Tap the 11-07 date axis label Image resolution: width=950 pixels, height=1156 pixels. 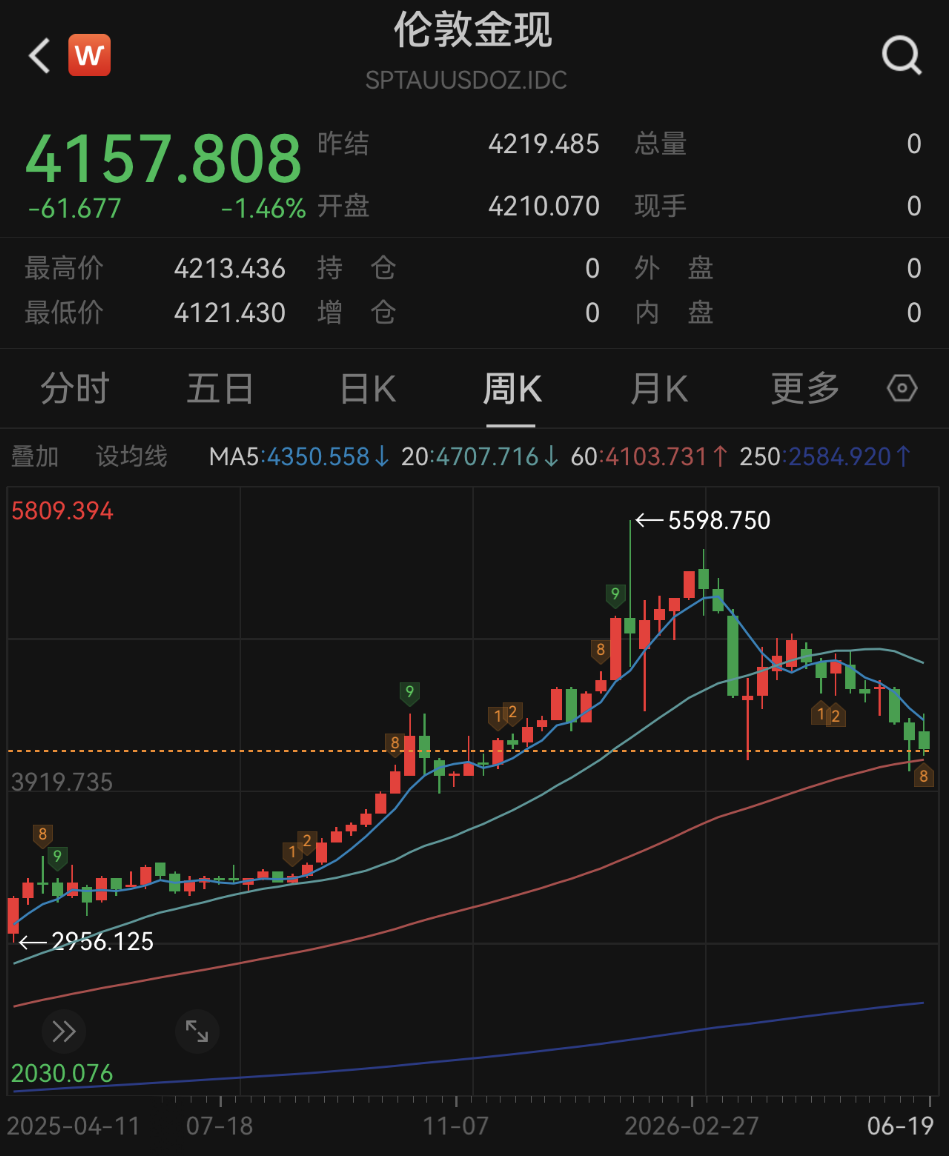tap(455, 1126)
